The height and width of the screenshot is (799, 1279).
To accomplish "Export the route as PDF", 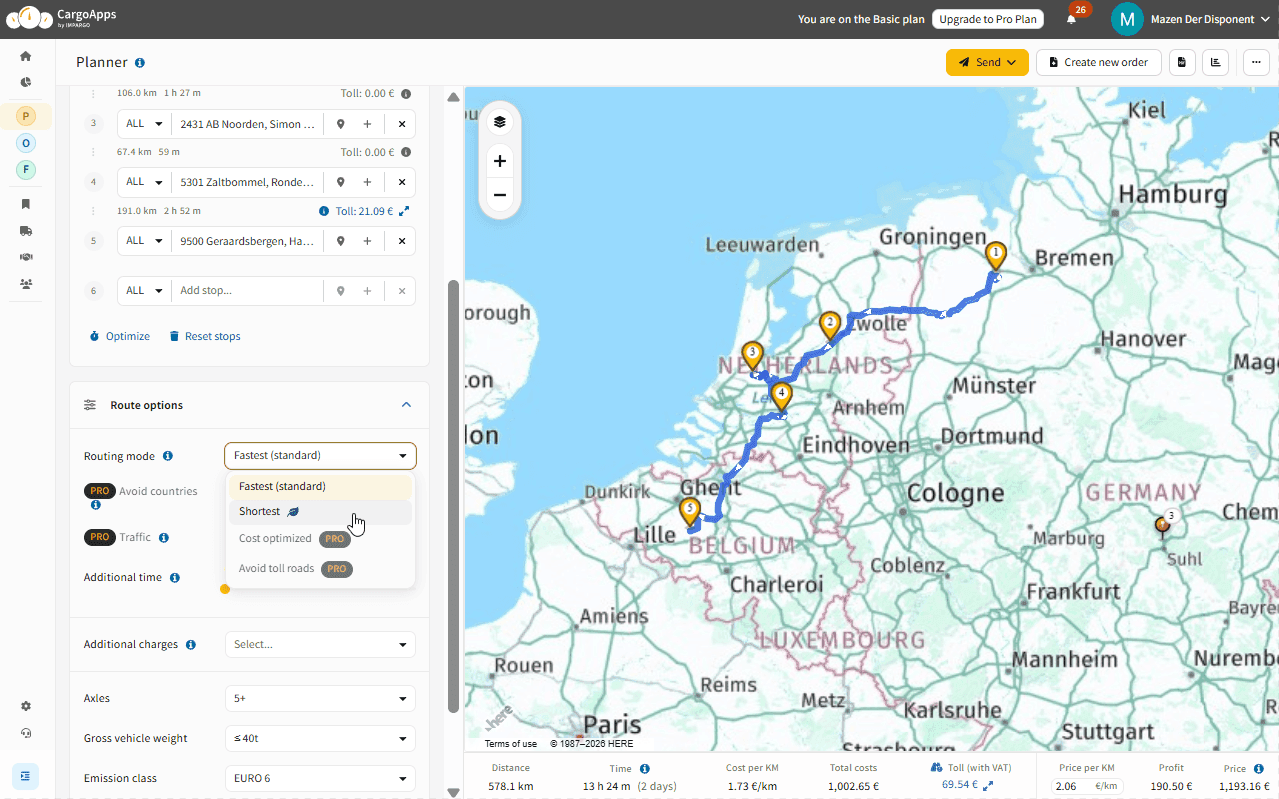I will (1181, 62).
